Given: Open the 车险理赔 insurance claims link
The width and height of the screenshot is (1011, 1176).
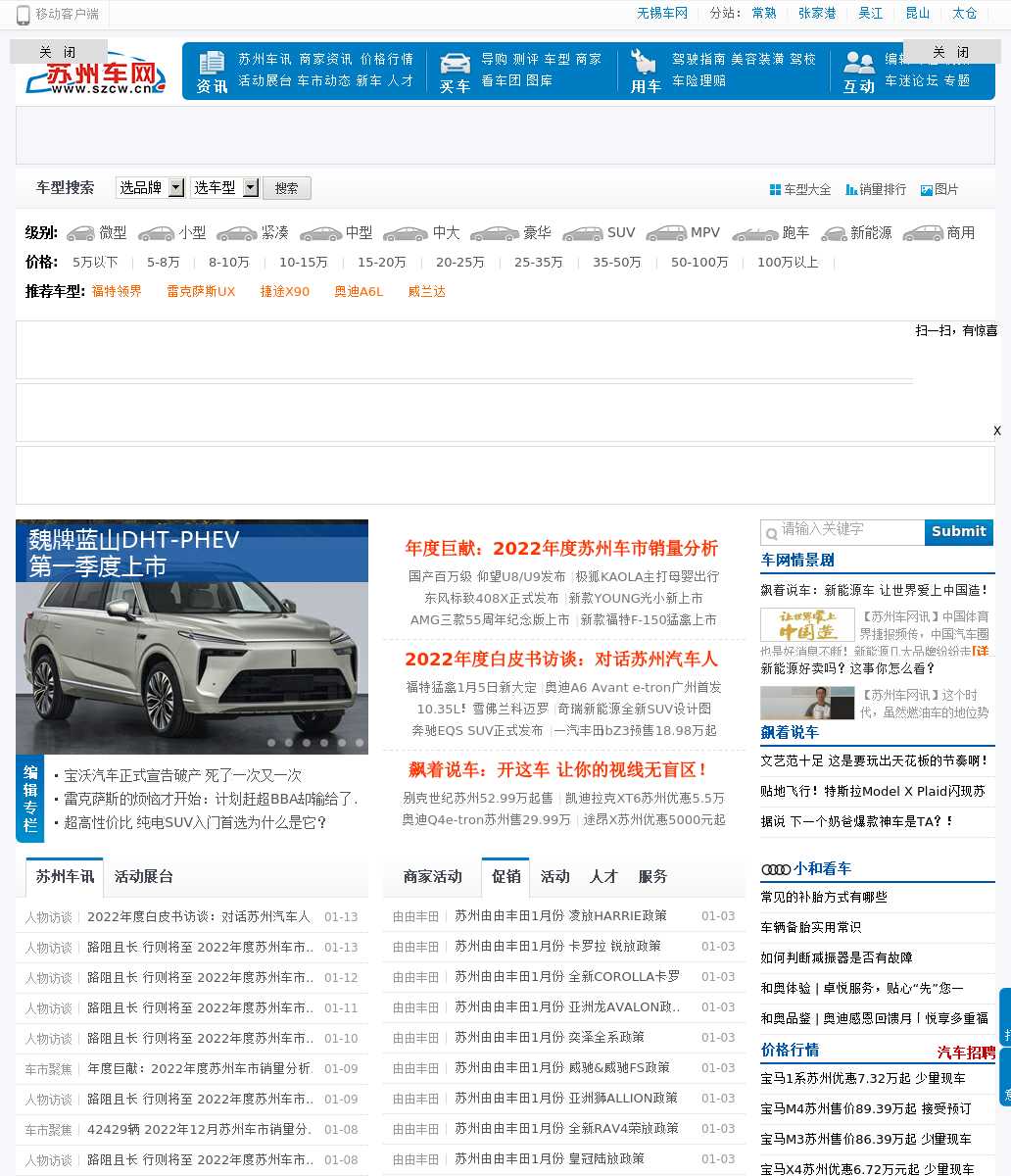Looking at the screenshot, I should click(699, 81).
